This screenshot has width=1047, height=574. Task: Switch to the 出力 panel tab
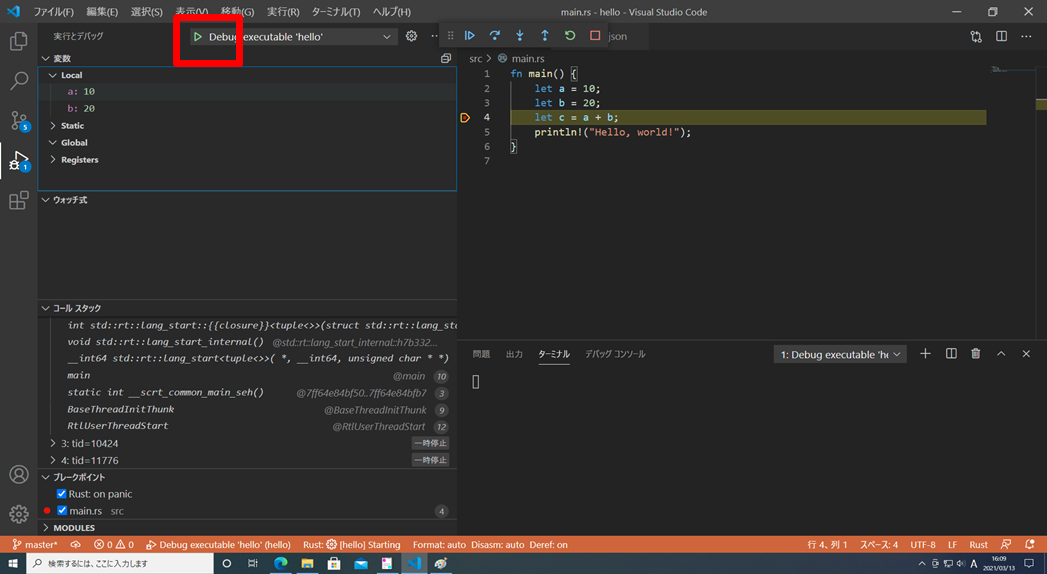coord(514,354)
